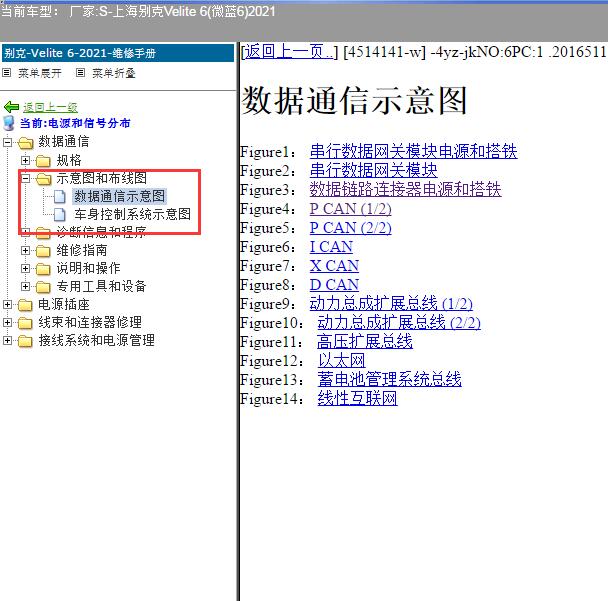Open the D CAN figure link

(x=334, y=285)
